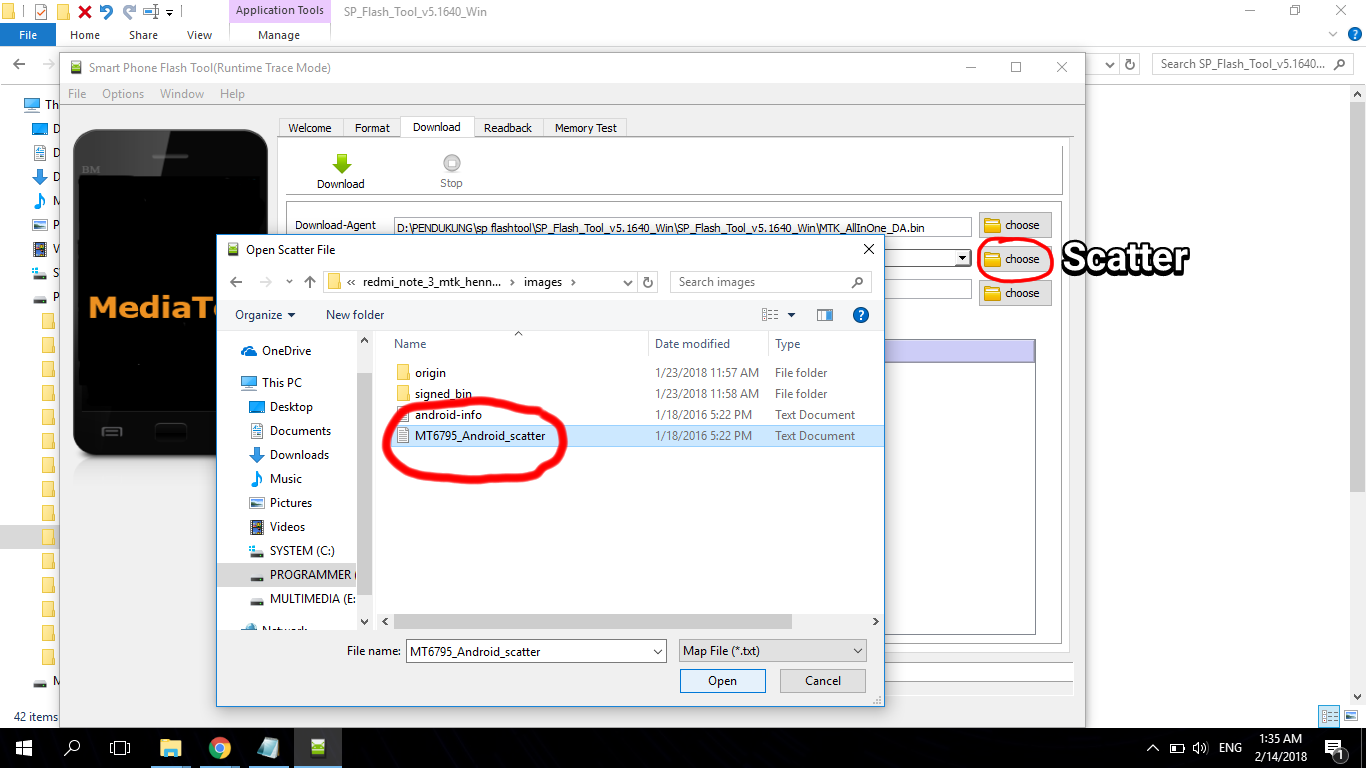1366x768 pixels.
Task: Click the Undo icon in Explorer title bar
Action: [x=106, y=12]
